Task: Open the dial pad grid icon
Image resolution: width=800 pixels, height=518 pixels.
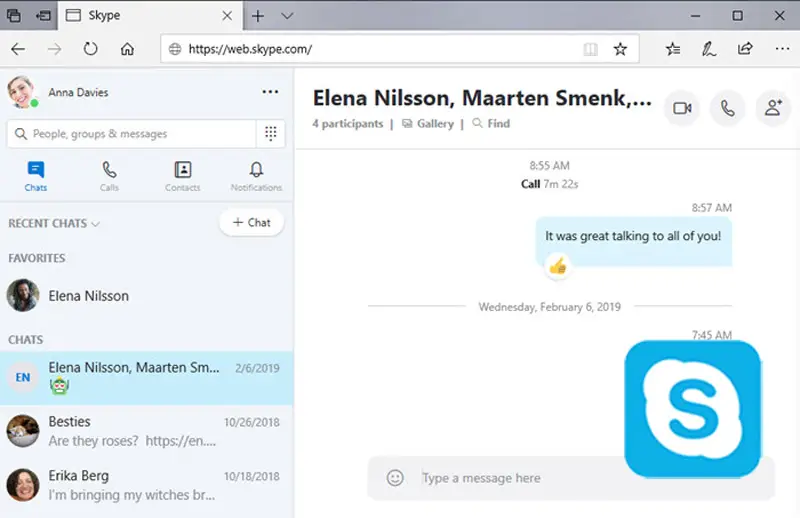Action: coord(270,134)
